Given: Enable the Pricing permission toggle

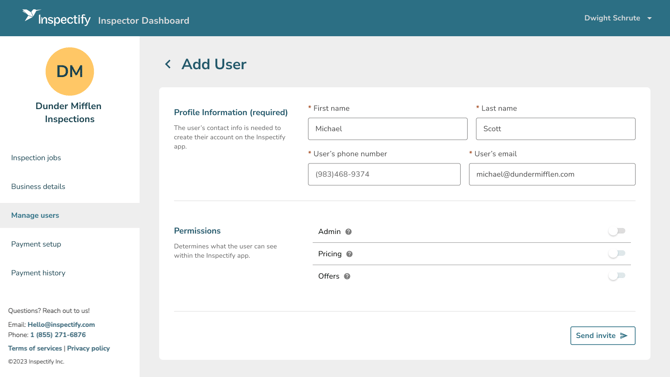Looking at the screenshot, I should pos(617,254).
